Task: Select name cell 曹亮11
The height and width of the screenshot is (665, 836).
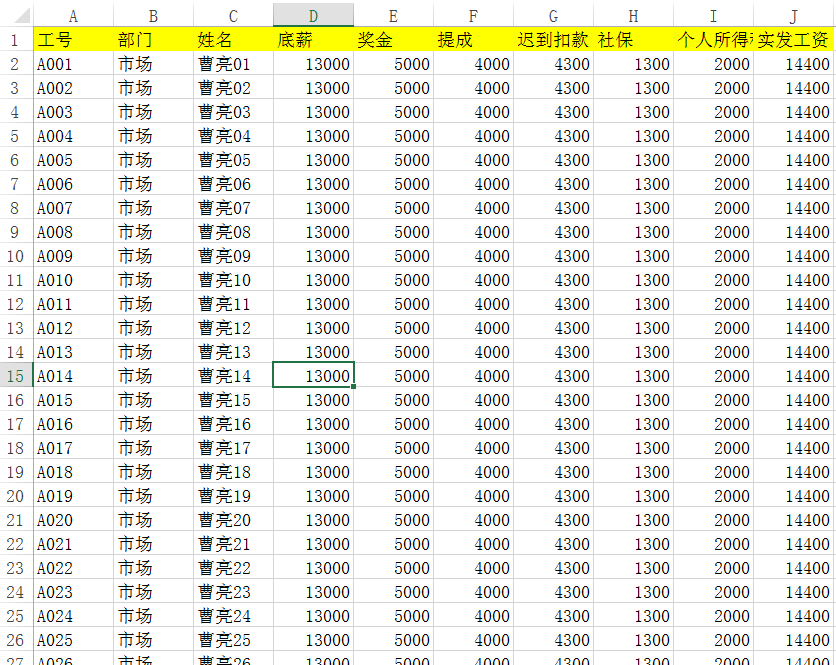Action: 233,304
